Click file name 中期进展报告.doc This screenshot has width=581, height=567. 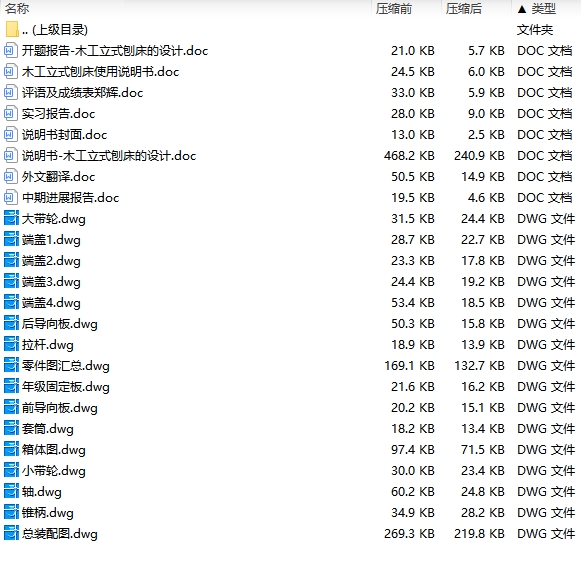pyautogui.click(x=70, y=198)
